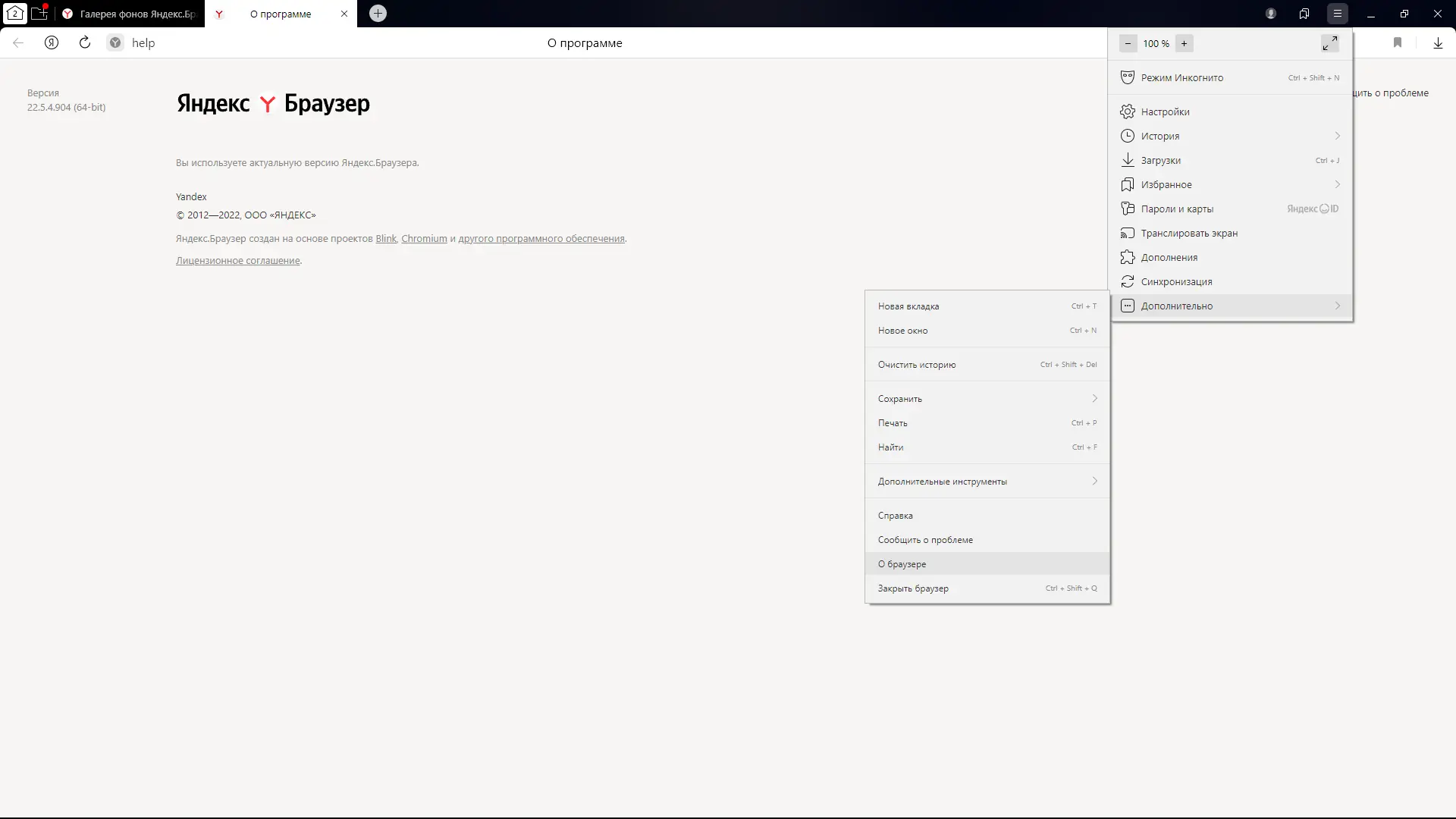Click the fullscreen expand icon in menu
This screenshot has width=1456, height=819.
point(1329,43)
